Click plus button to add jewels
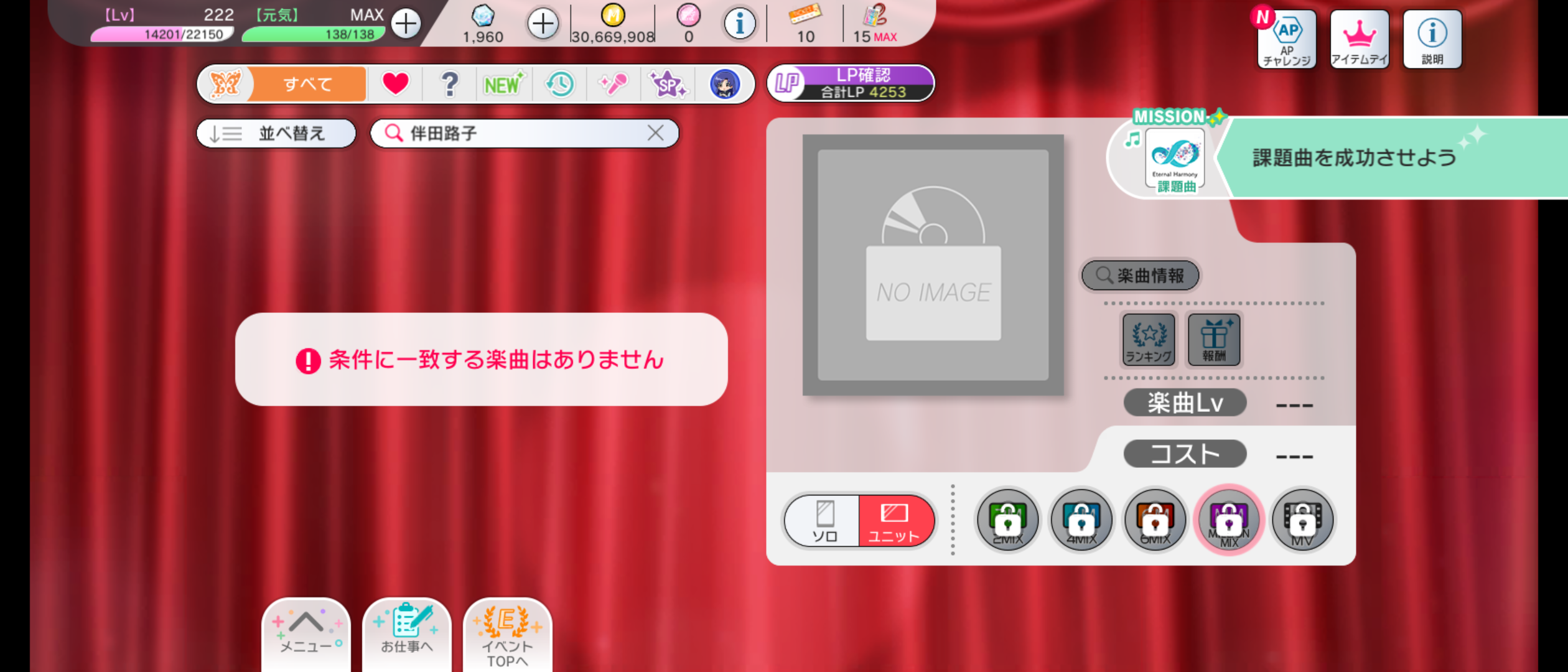The width and height of the screenshot is (1568, 672). (x=543, y=24)
